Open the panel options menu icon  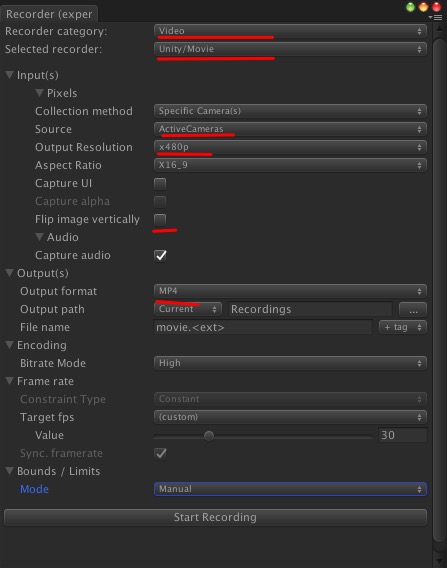click(435, 17)
